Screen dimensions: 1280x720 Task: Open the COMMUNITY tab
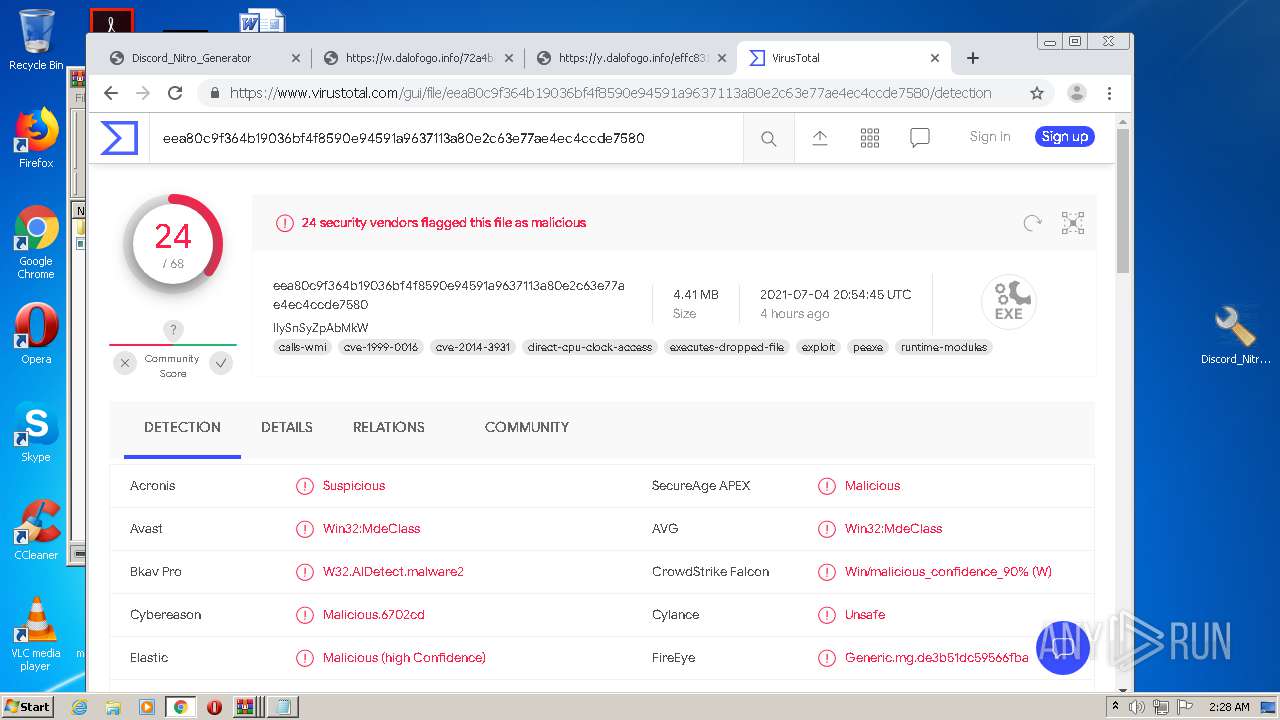coord(527,427)
